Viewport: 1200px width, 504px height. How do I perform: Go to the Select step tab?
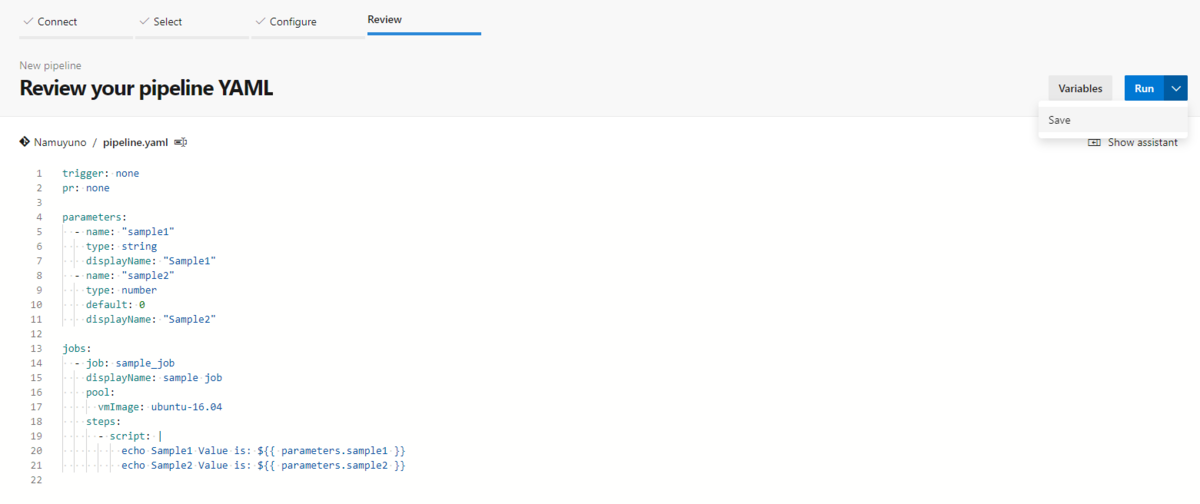[x=192, y=21]
